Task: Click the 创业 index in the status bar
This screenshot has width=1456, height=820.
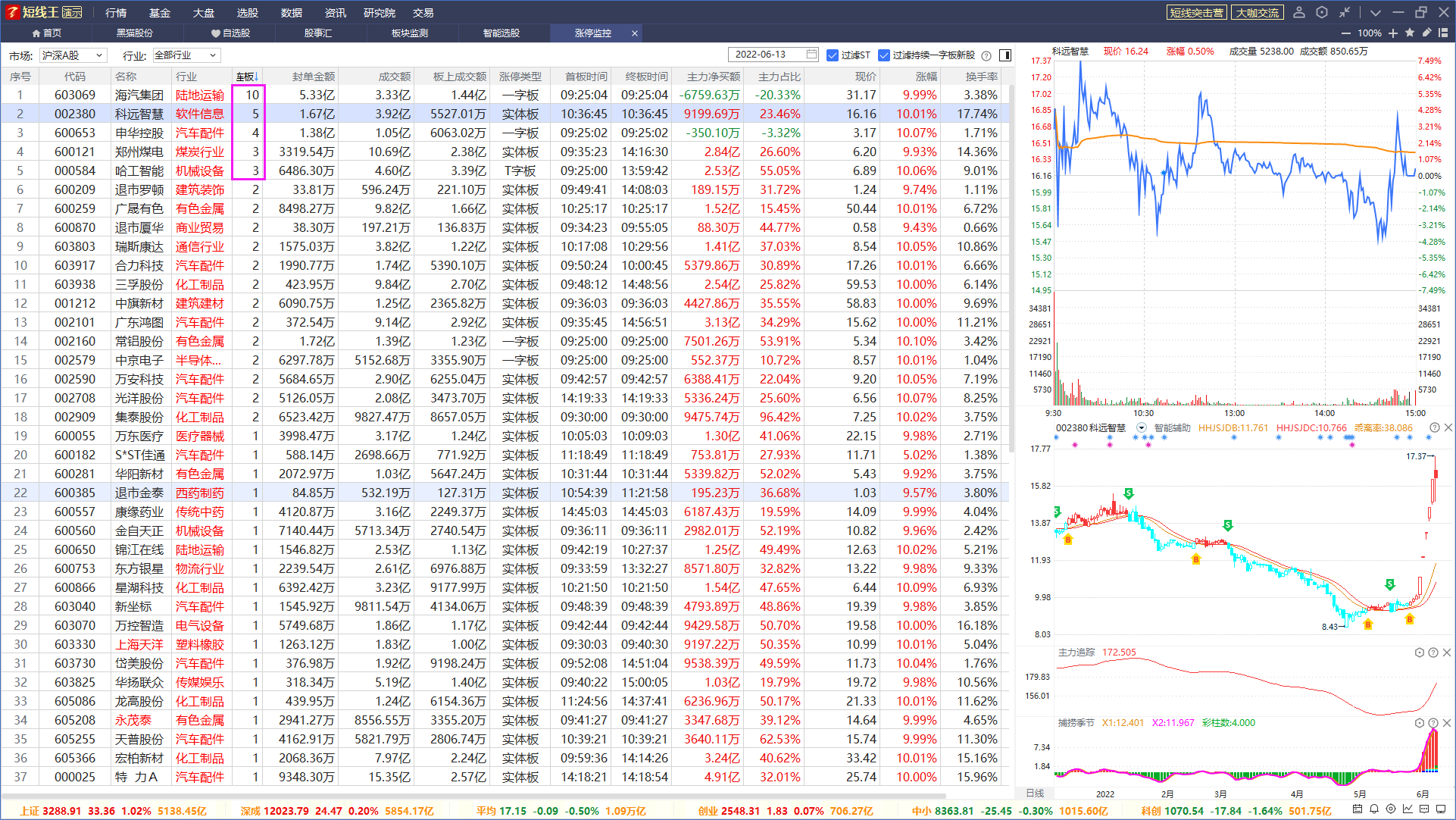Action: pyautogui.click(x=786, y=811)
